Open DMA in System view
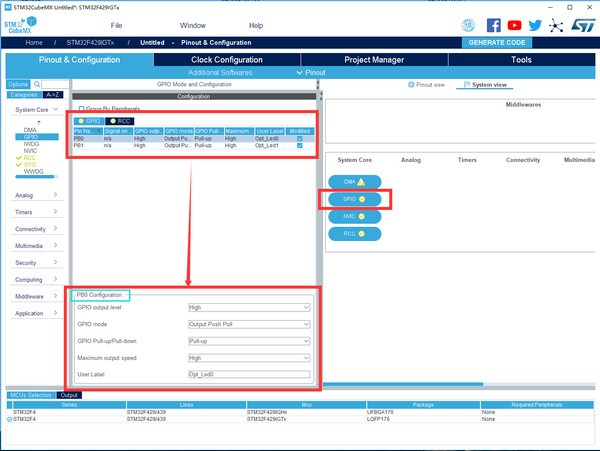600x451 pixels. pos(352,181)
